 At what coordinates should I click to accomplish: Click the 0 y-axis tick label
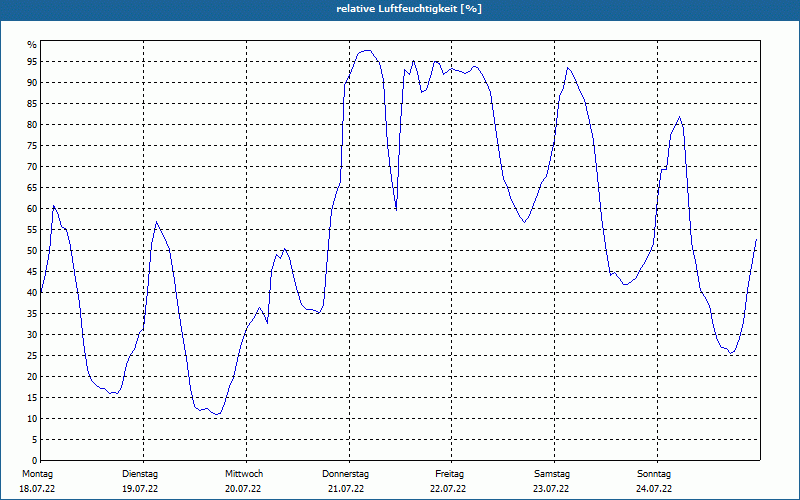coord(35,461)
